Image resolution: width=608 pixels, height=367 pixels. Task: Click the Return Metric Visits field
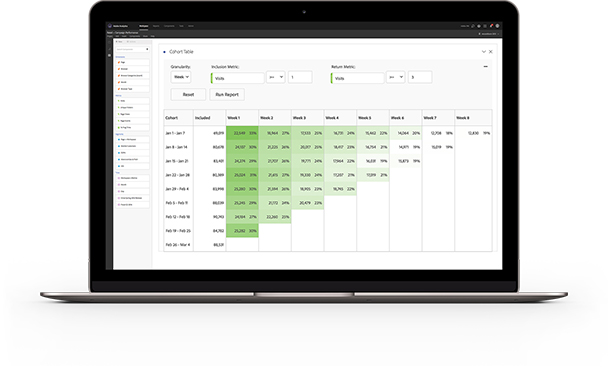tap(358, 78)
